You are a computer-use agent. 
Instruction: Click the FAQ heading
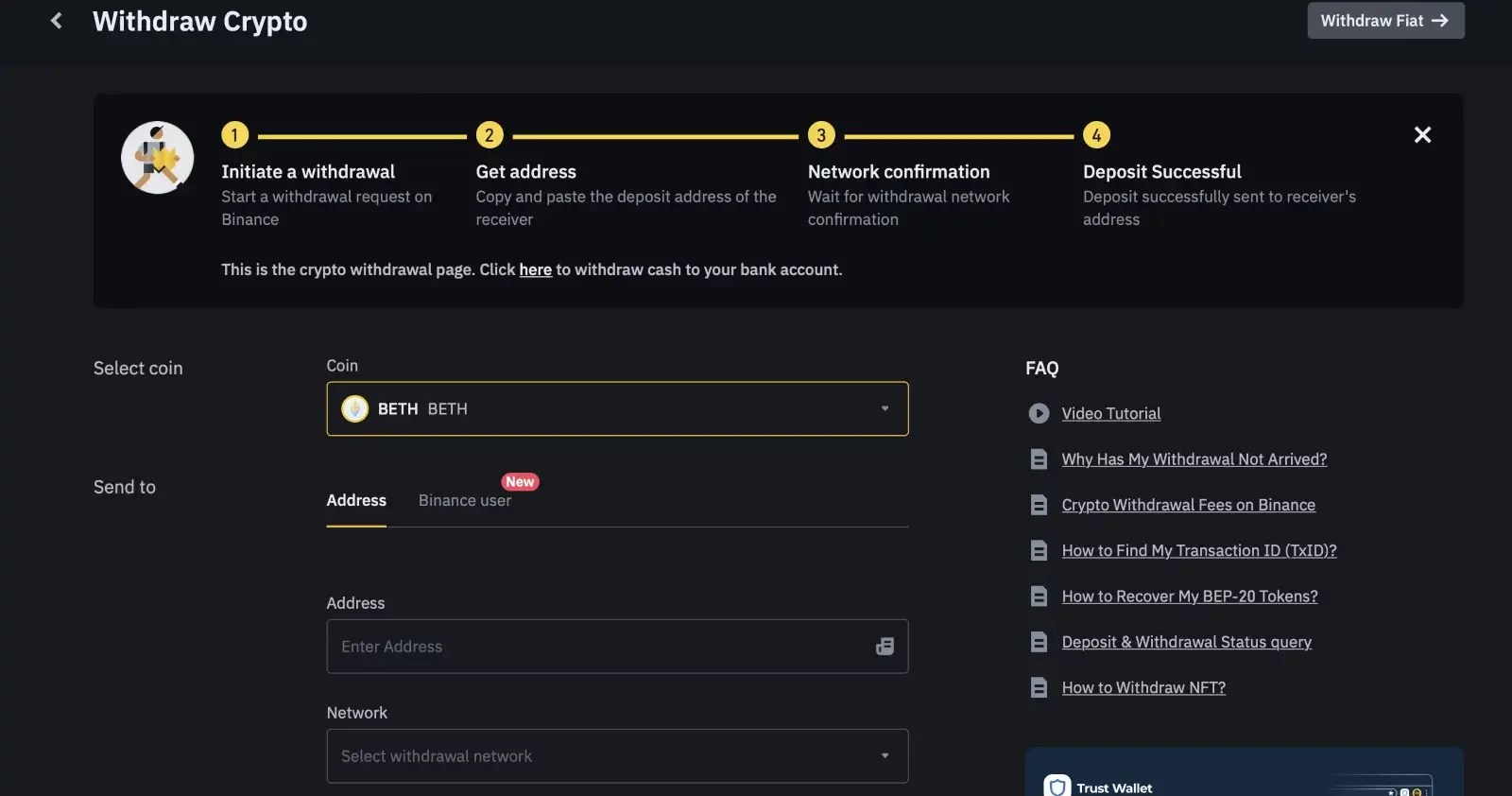coord(1042,369)
